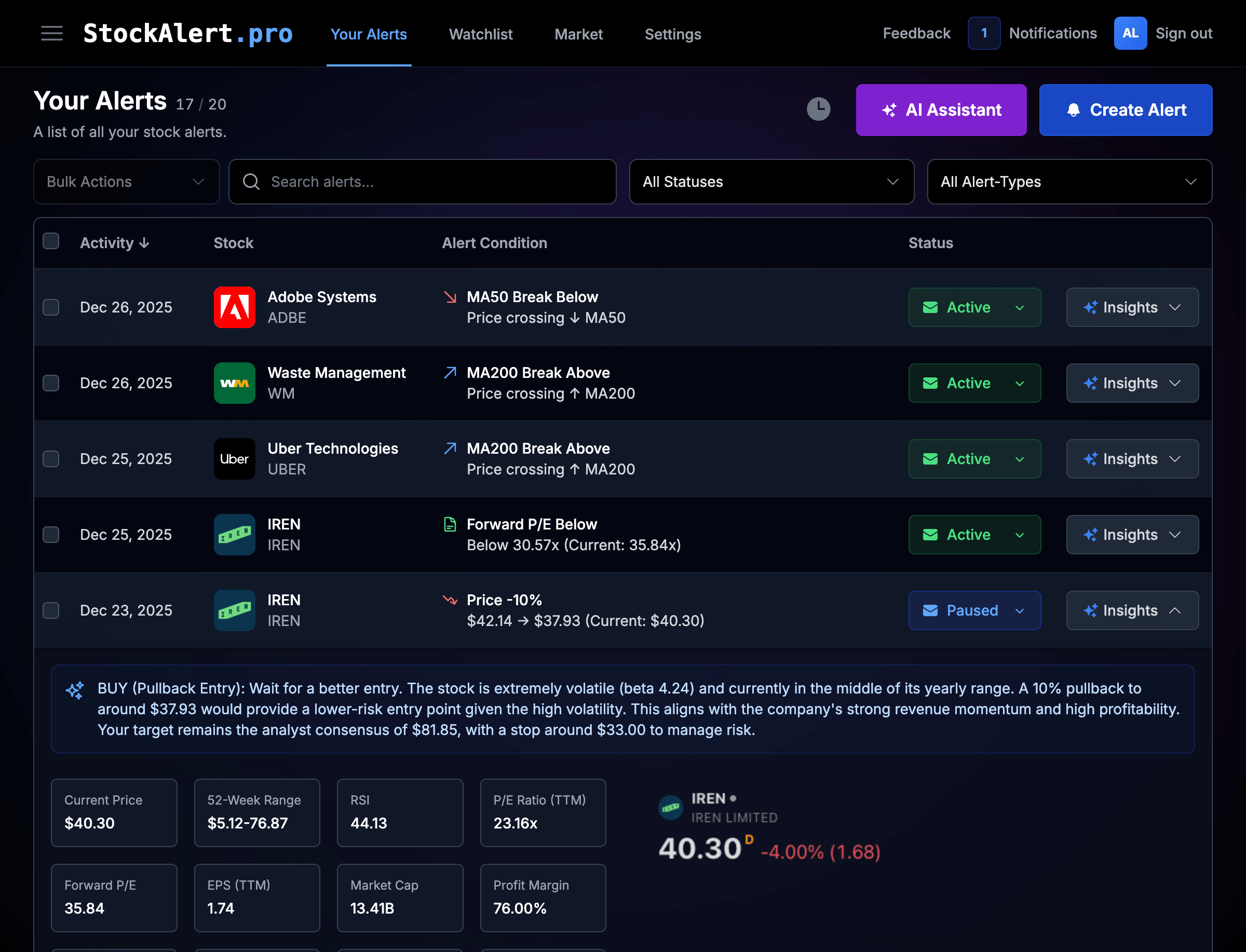Click the magnifier search icon
The image size is (1246, 952).
[251, 182]
